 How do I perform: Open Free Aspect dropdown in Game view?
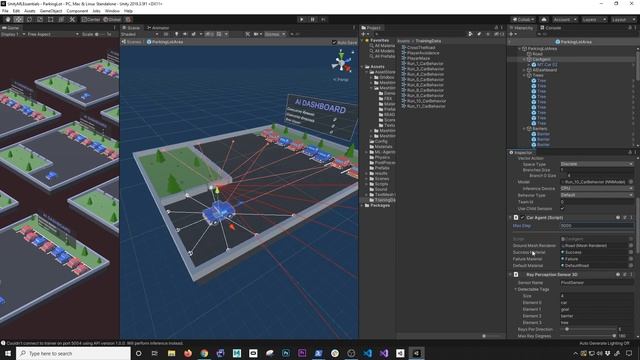point(53,34)
